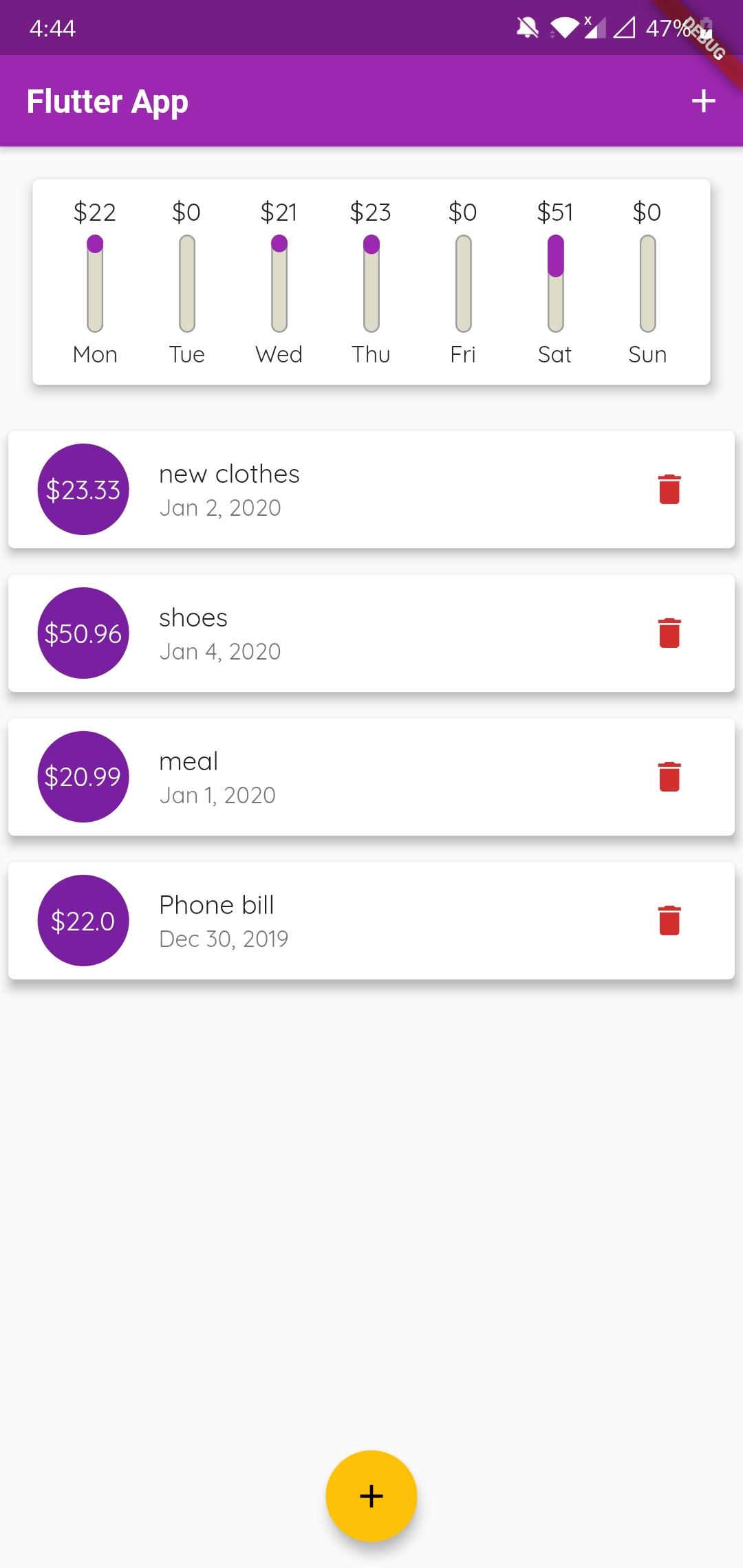Select the $50.96 amount circle
Viewport: 743px width, 1568px height.
(x=83, y=633)
